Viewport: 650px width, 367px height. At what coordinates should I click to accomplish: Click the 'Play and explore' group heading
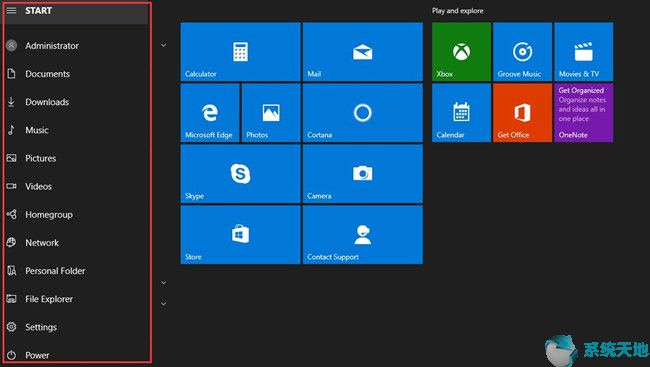[458, 11]
